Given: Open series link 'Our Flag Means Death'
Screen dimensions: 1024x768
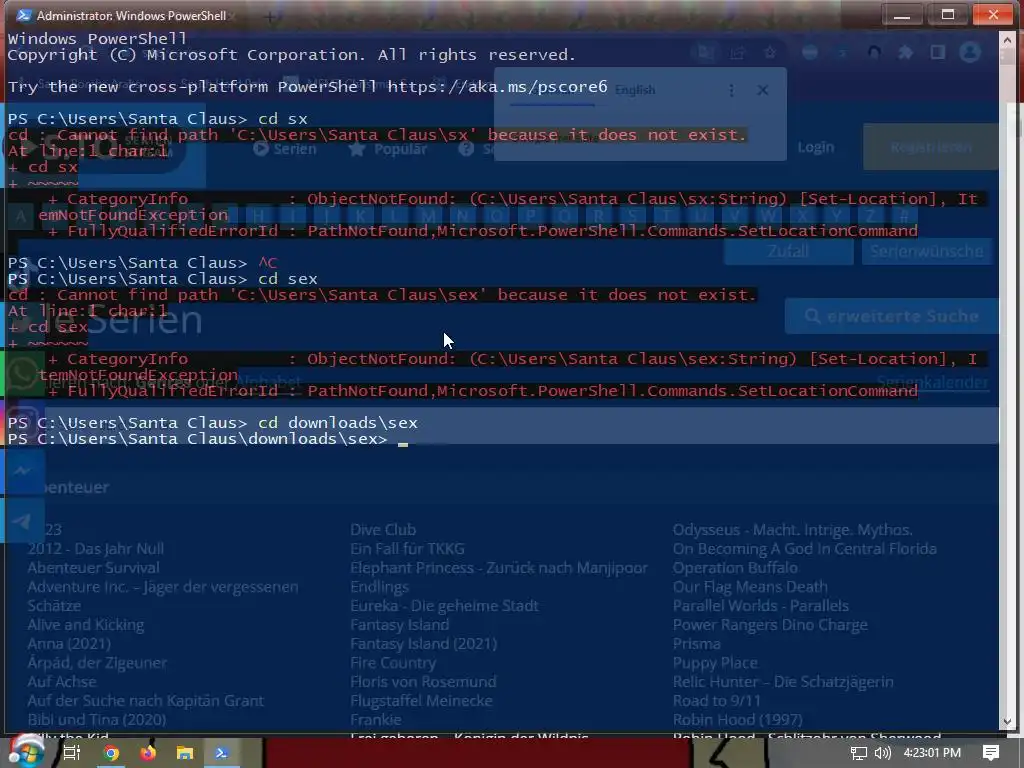Looking at the screenshot, I should tap(750, 586).
